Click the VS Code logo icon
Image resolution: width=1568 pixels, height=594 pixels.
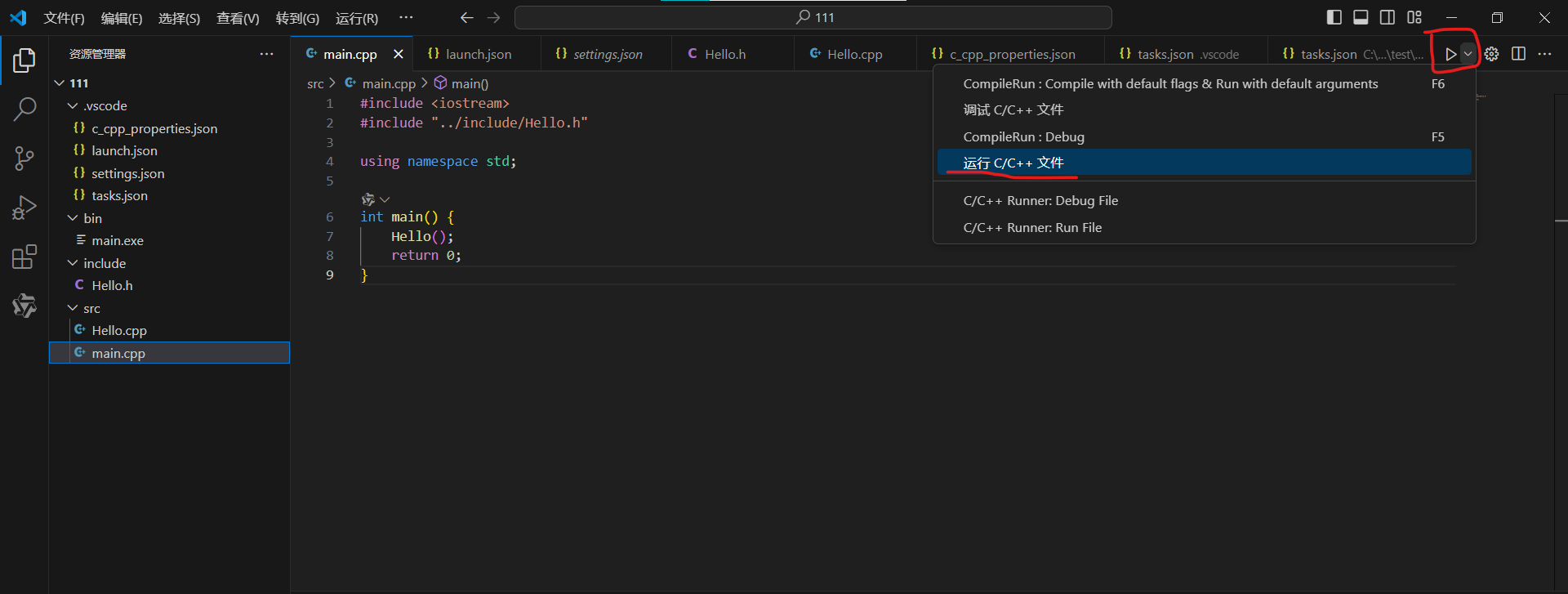[x=18, y=17]
